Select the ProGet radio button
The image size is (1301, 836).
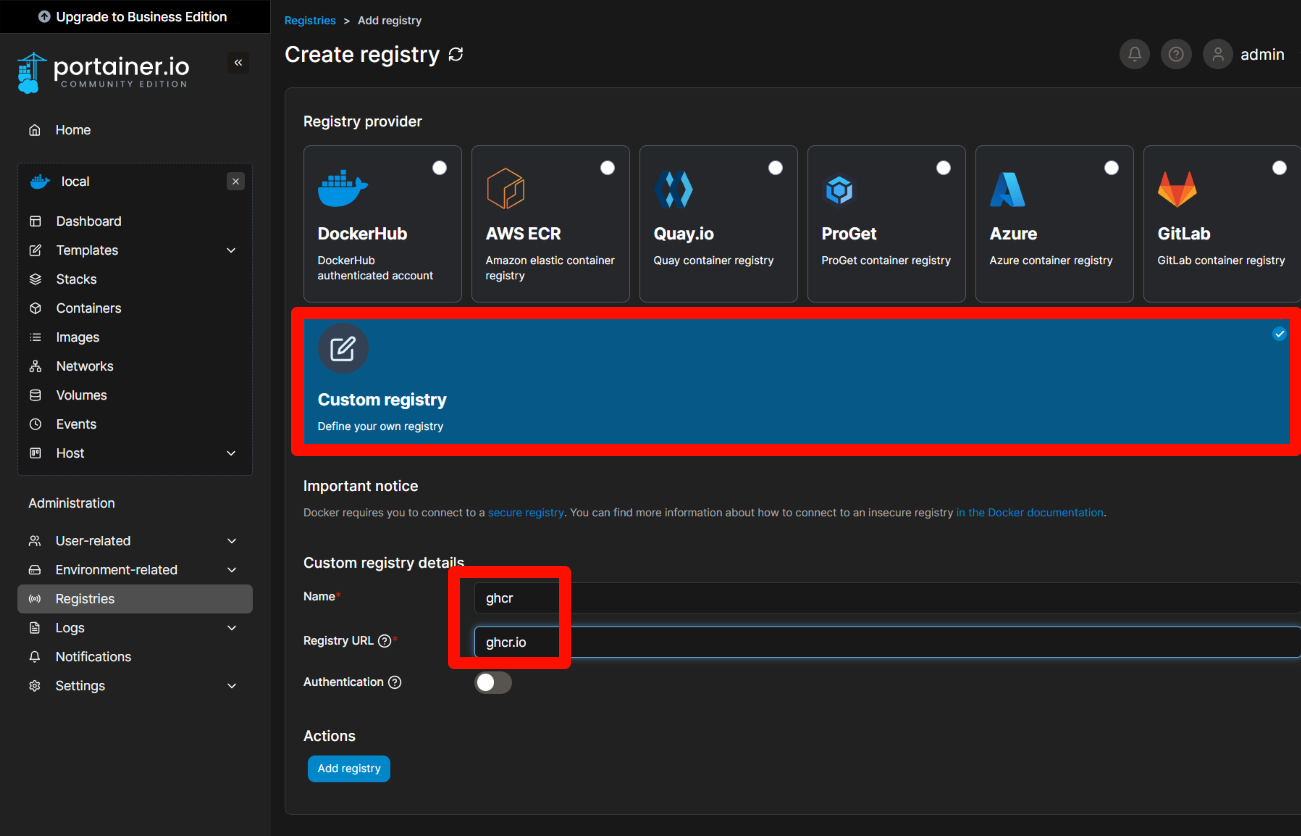943,168
